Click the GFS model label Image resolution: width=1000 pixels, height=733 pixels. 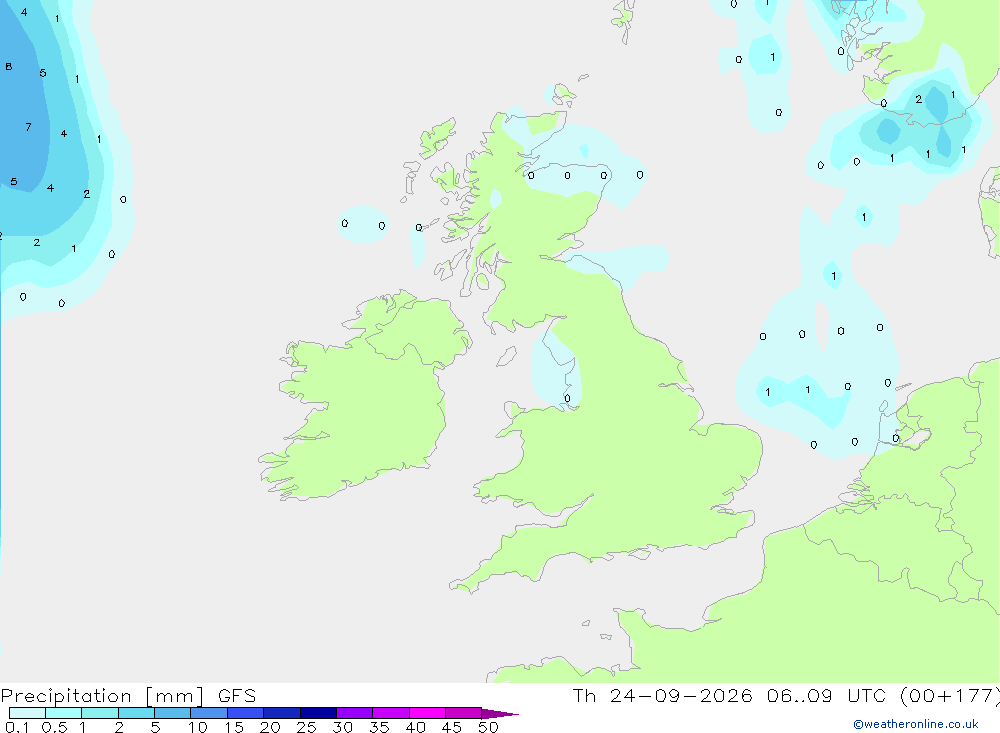pos(237,695)
